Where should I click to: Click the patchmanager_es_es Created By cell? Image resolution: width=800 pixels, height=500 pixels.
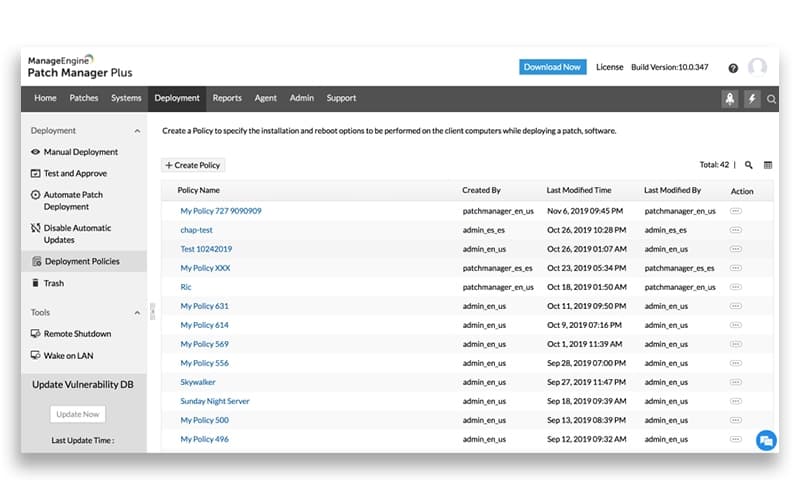pos(497,268)
